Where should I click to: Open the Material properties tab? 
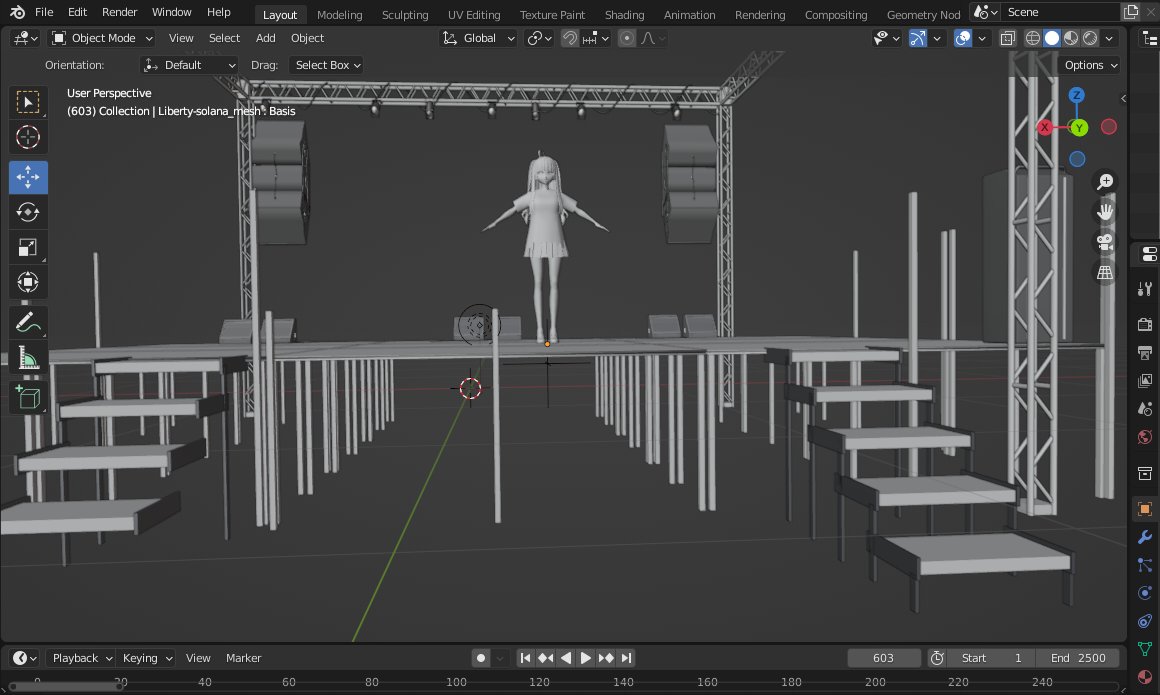click(1144, 676)
